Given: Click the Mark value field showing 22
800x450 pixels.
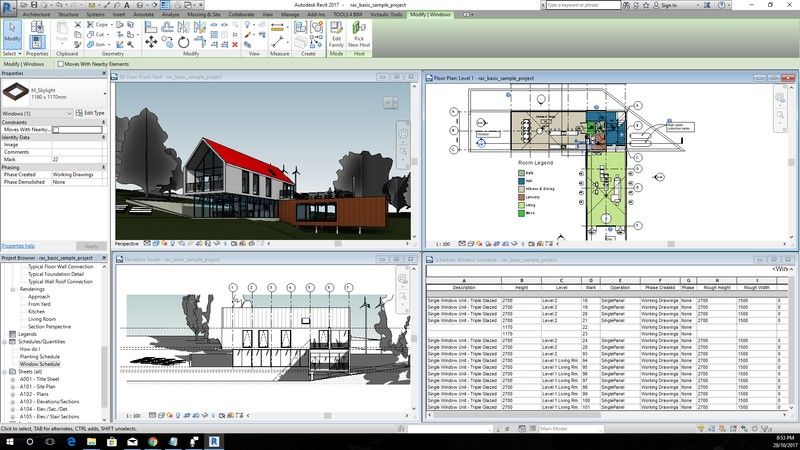Looking at the screenshot, I should pos(79,160).
